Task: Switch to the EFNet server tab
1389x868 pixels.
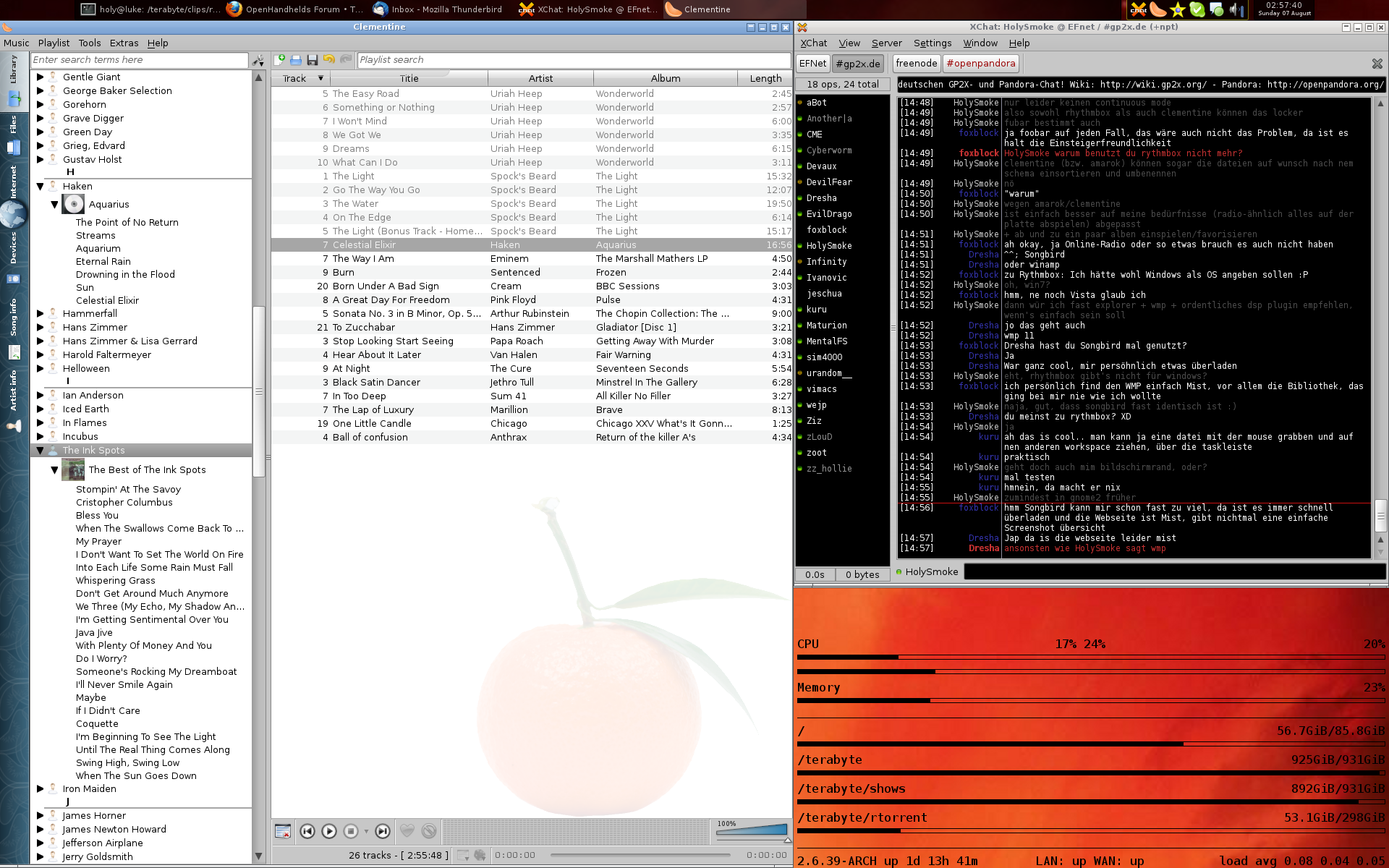Action: 812,64
